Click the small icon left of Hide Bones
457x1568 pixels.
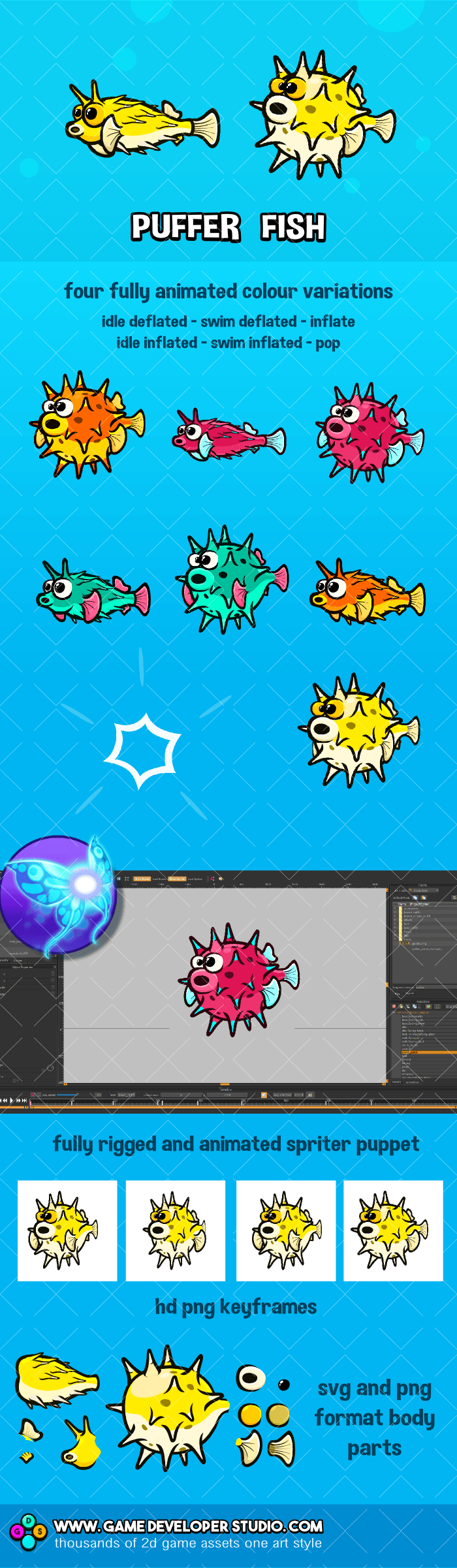click(x=127, y=879)
